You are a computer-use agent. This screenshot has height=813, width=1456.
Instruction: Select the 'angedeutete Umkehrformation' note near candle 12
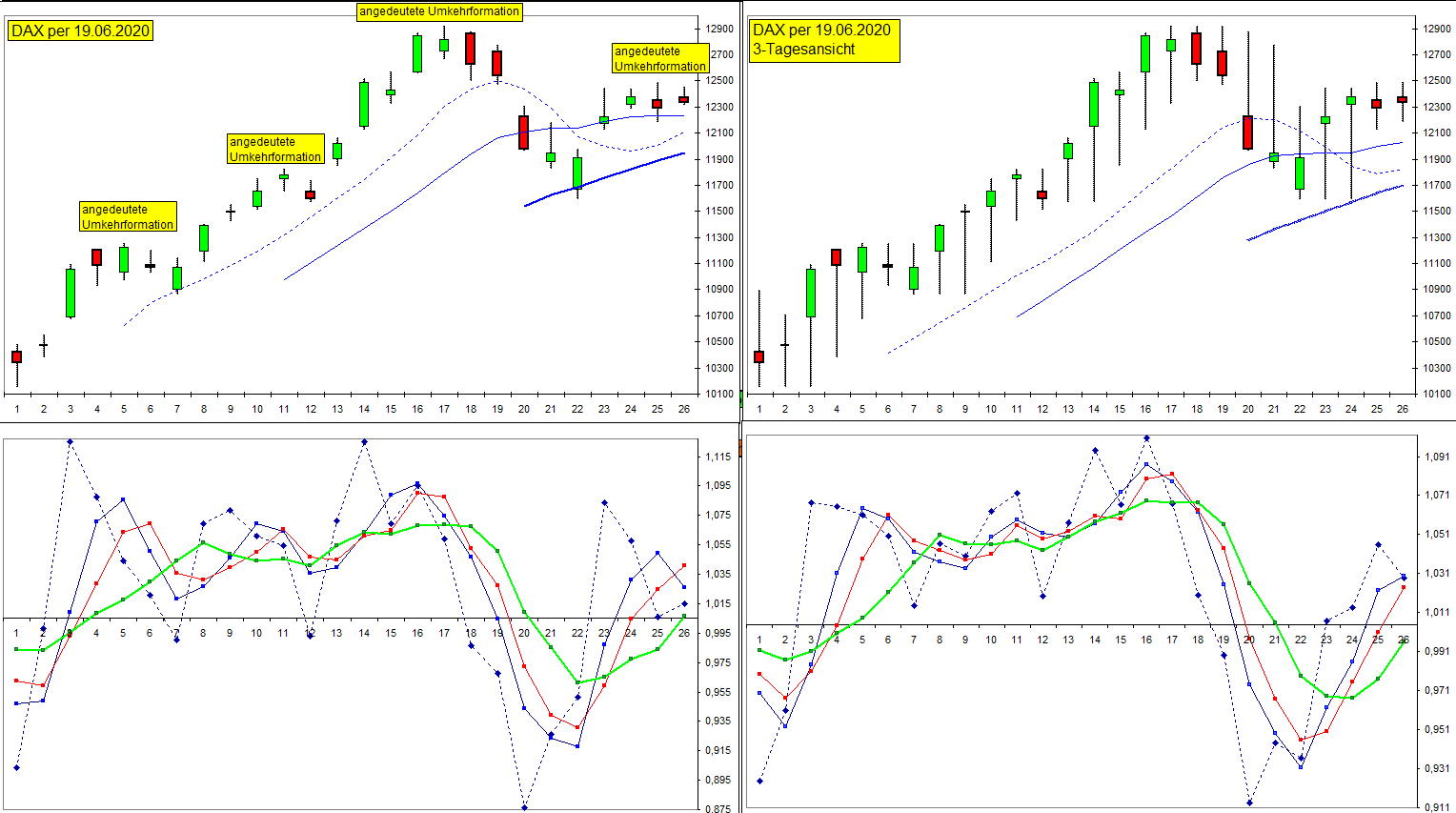coord(275,150)
